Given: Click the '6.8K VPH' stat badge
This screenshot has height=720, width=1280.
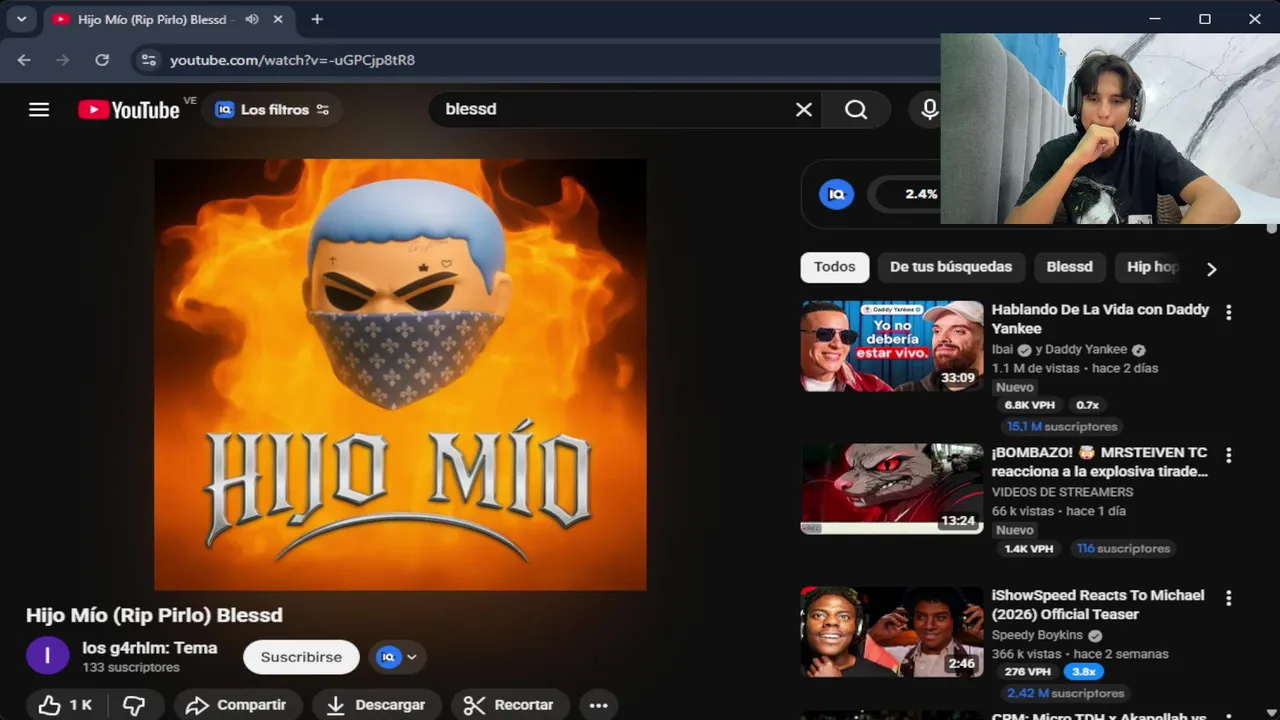Looking at the screenshot, I should coord(1029,406).
